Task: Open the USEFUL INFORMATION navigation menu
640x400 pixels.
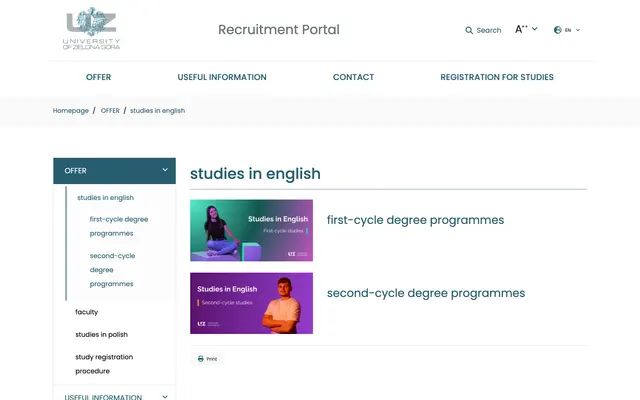Action: click(222, 77)
